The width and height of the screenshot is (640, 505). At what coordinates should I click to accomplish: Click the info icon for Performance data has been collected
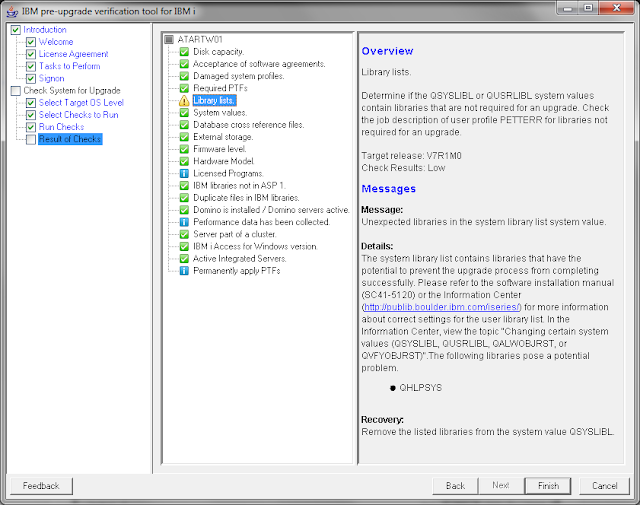point(184,222)
